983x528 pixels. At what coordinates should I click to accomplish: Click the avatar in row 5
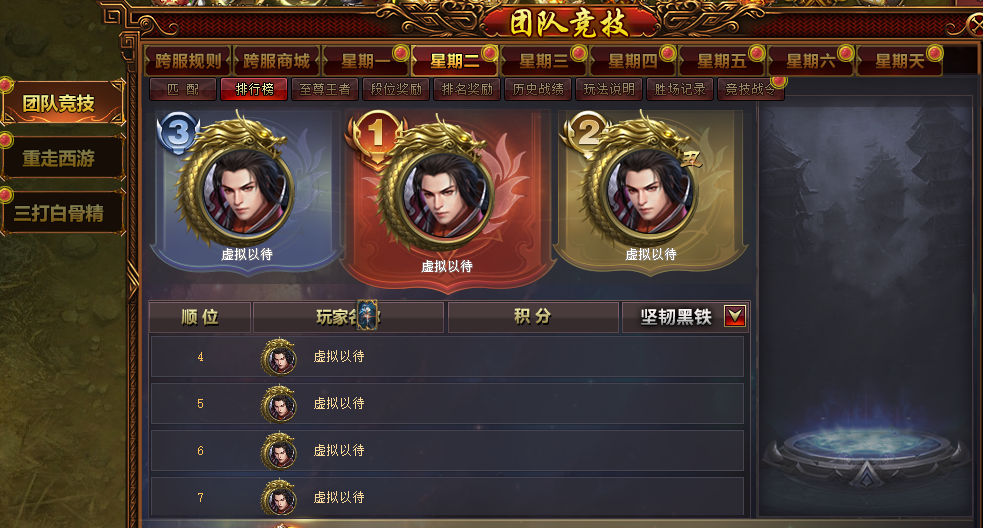pos(278,404)
